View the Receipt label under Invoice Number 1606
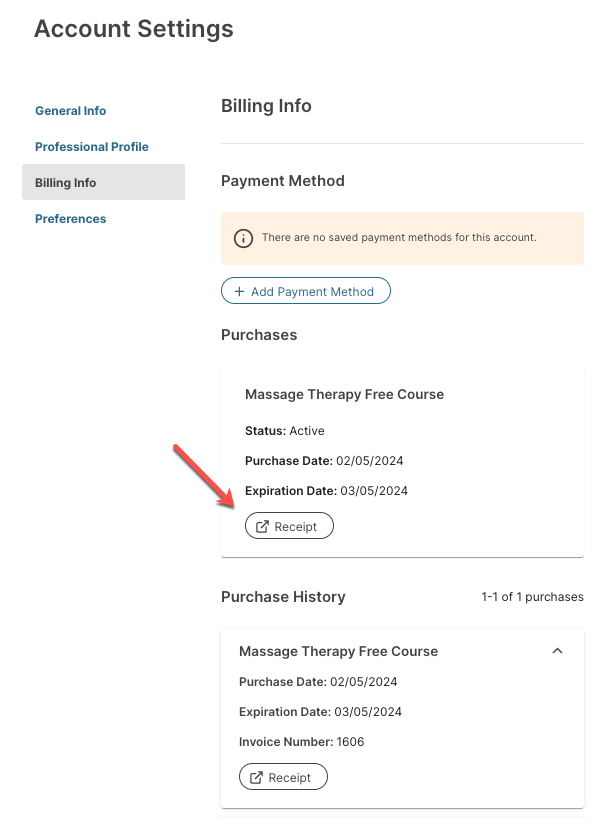The height and width of the screenshot is (820, 609). pos(290,778)
